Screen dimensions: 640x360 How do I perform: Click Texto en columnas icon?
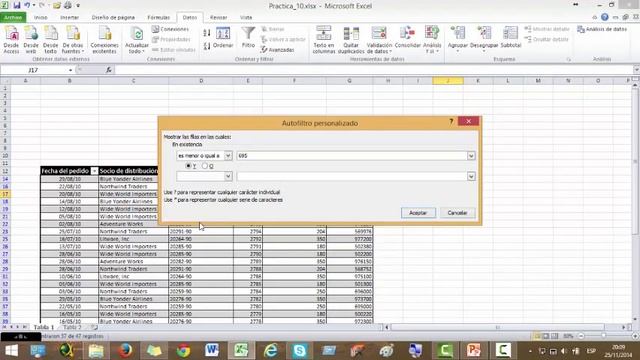tap(324, 40)
